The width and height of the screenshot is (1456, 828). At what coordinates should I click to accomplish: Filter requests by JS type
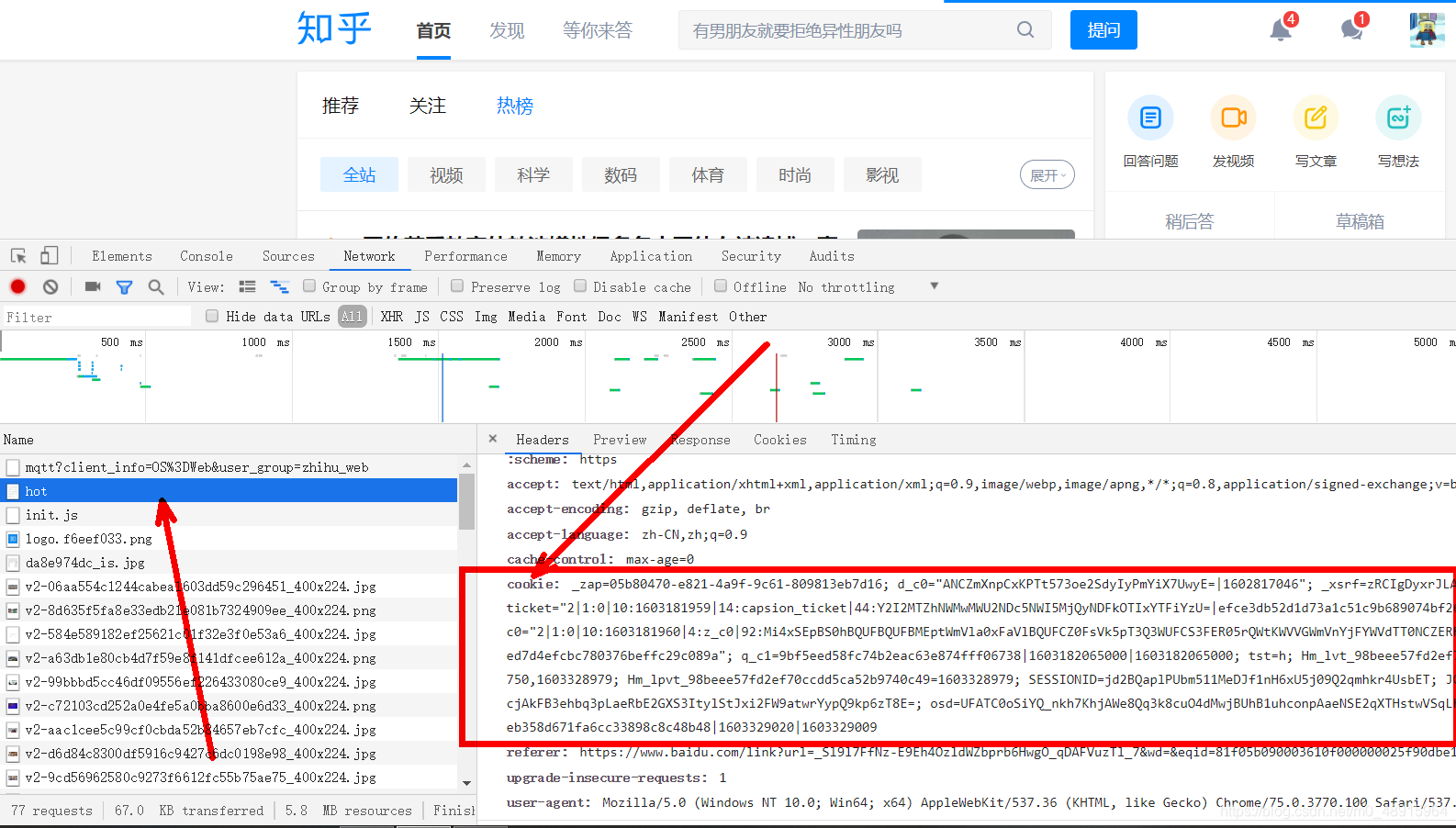click(422, 317)
